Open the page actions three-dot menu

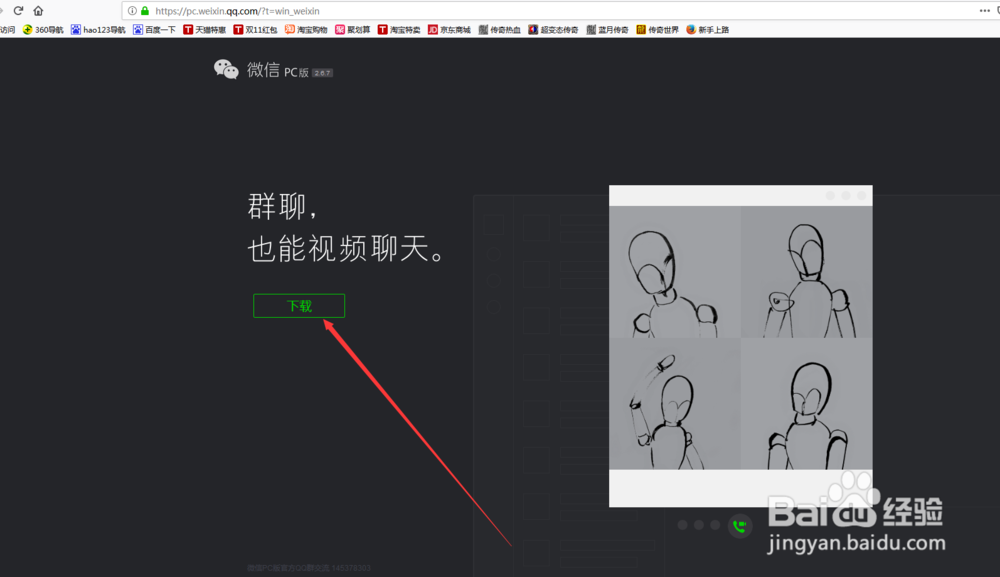(985, 11)
